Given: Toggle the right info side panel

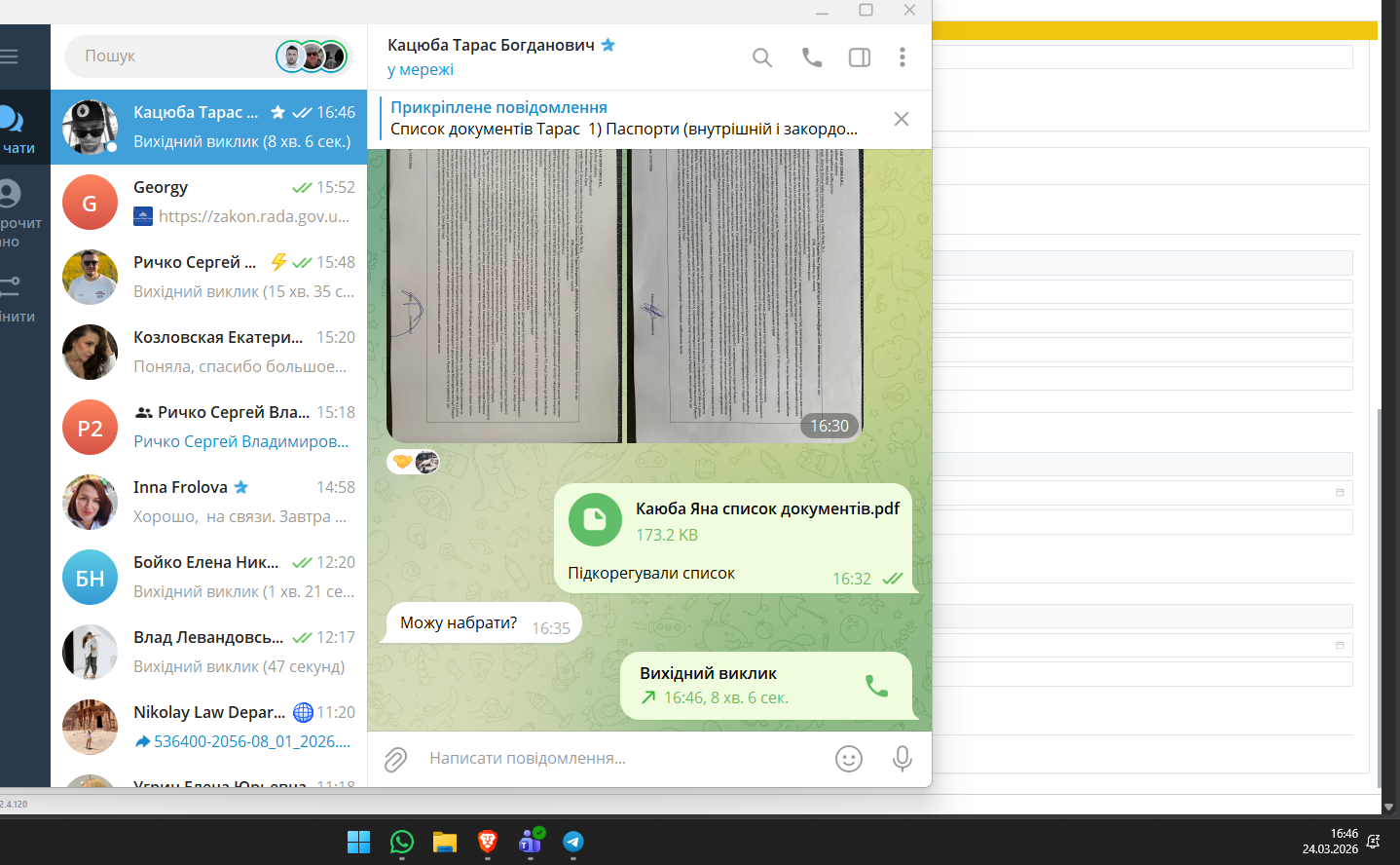Looking at the screenshot, I should coord(860,57).
